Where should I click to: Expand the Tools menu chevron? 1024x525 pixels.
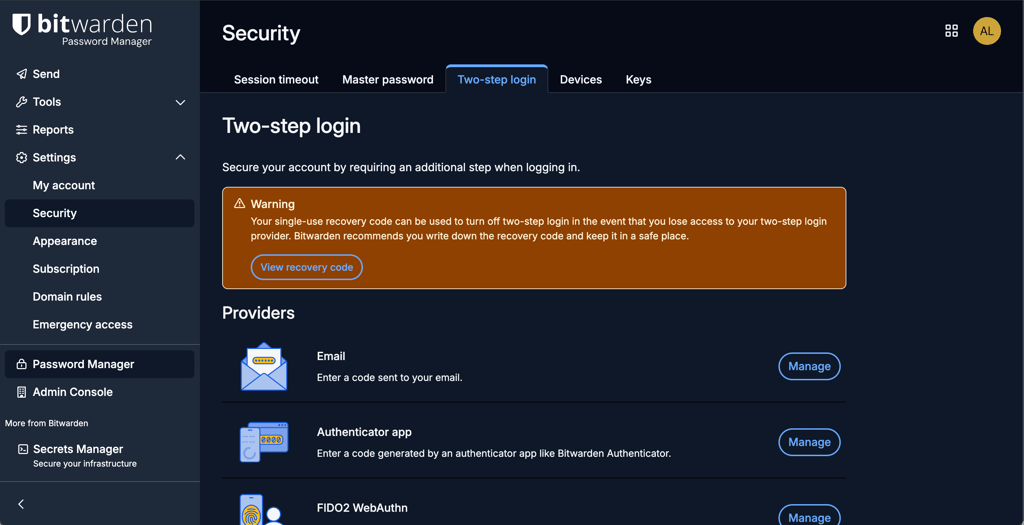click(180, 102)
